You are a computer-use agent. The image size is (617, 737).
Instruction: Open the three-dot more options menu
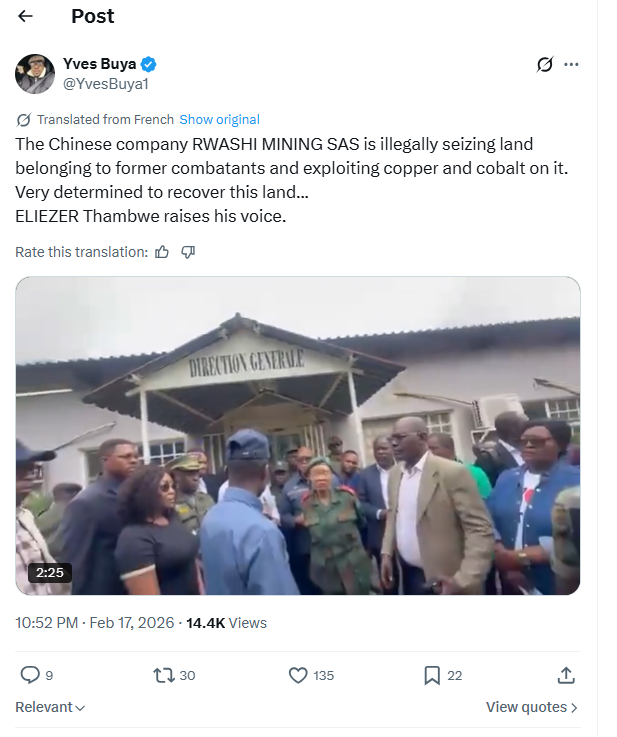(572, 65)
